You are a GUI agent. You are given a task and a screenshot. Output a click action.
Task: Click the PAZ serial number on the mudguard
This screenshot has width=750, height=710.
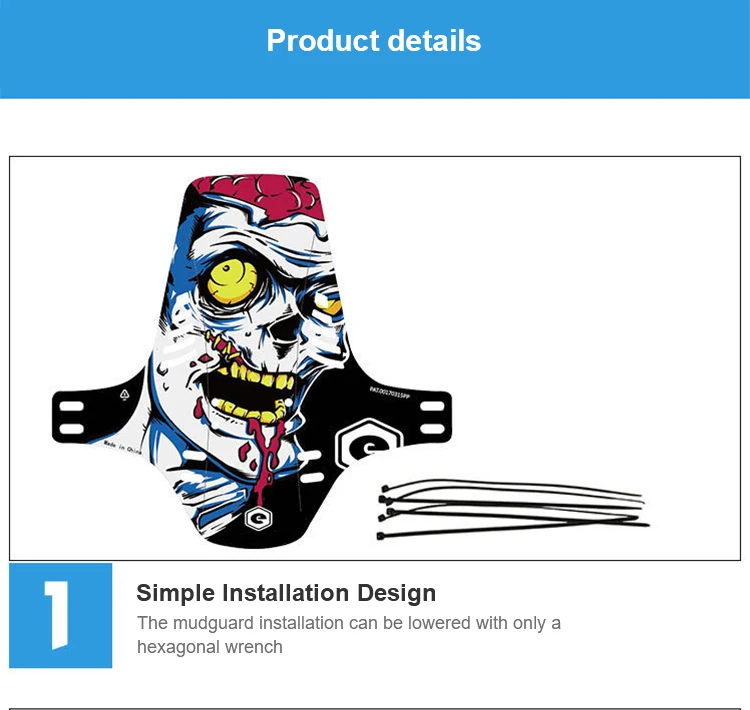(389, 393)
